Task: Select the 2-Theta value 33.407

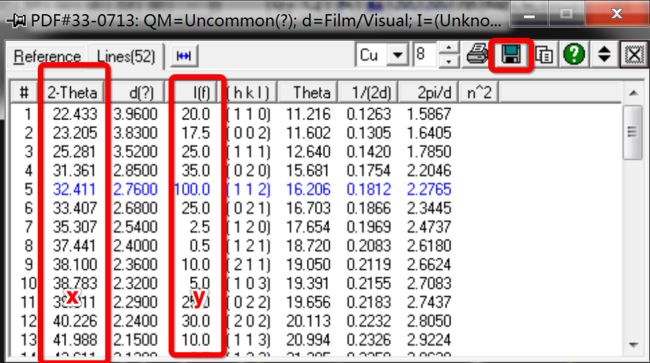Action: click(x=75, y=208)
